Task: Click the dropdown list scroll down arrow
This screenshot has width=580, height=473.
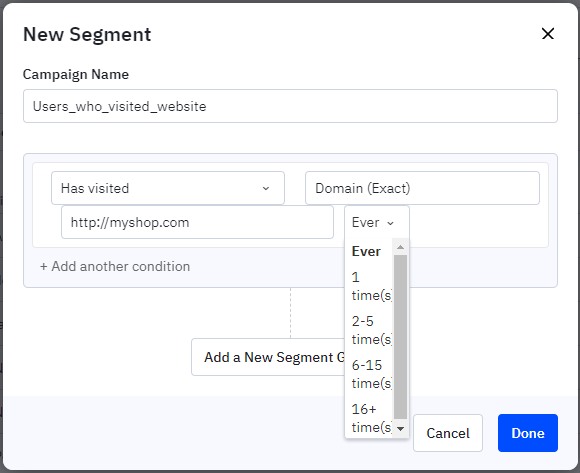Action: pyautogui.click(x=400, y=429)
